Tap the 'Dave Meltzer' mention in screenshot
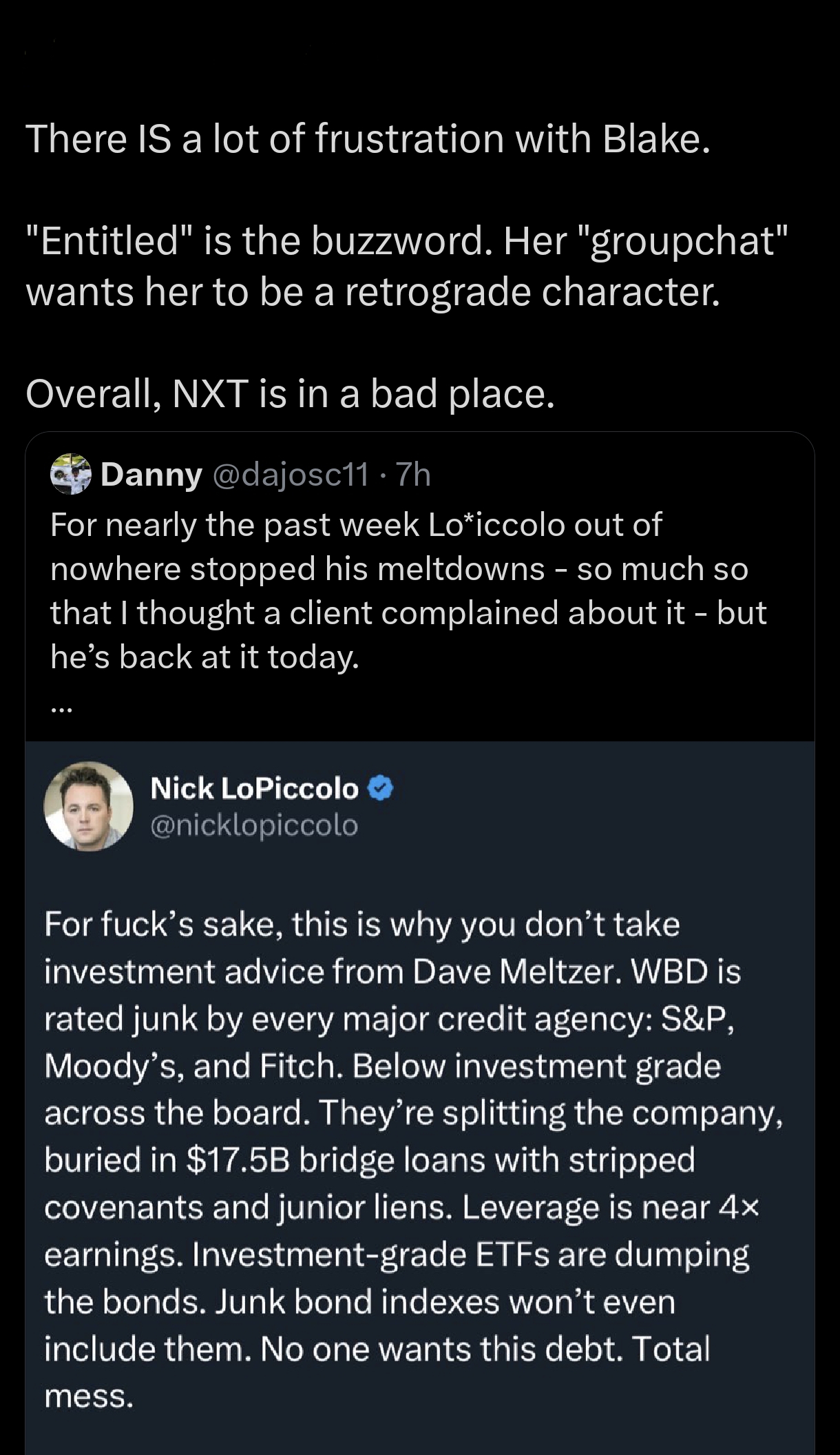Viewport: 840px width, 1455px height. [509, 971]
